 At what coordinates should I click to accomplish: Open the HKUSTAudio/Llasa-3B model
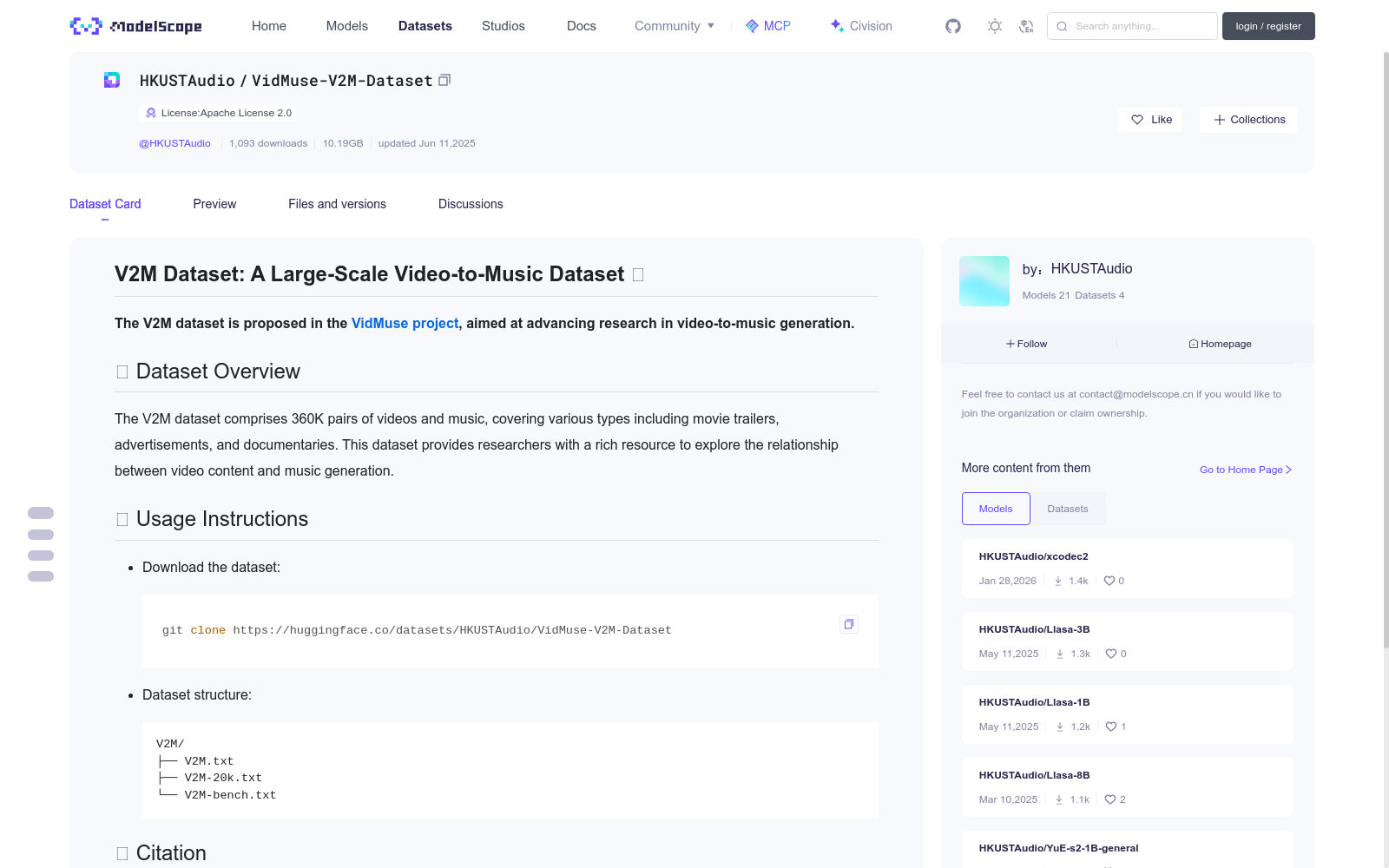coord(1034,629)
